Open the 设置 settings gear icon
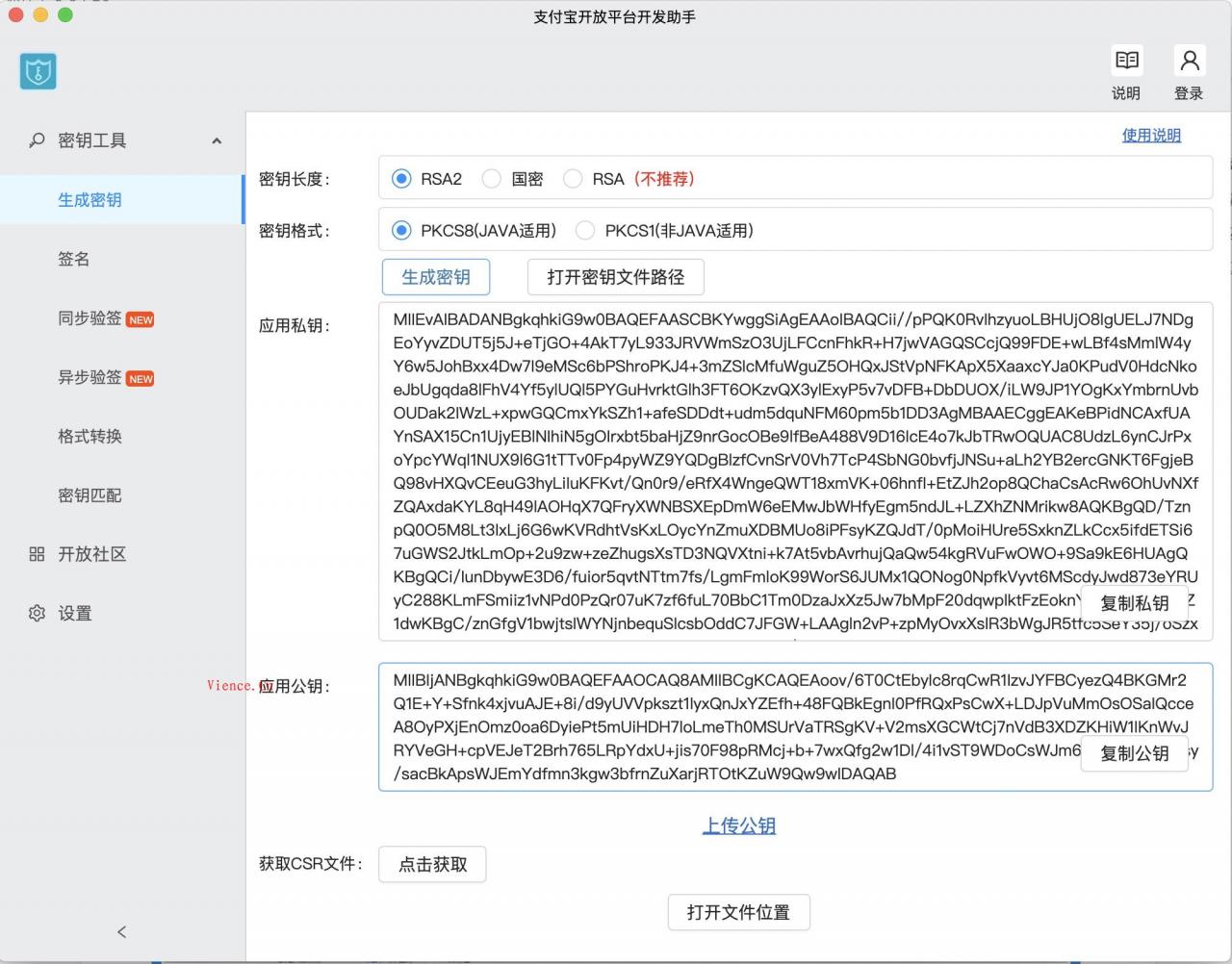The image size is (1232, 964). [x=36, y=613]
